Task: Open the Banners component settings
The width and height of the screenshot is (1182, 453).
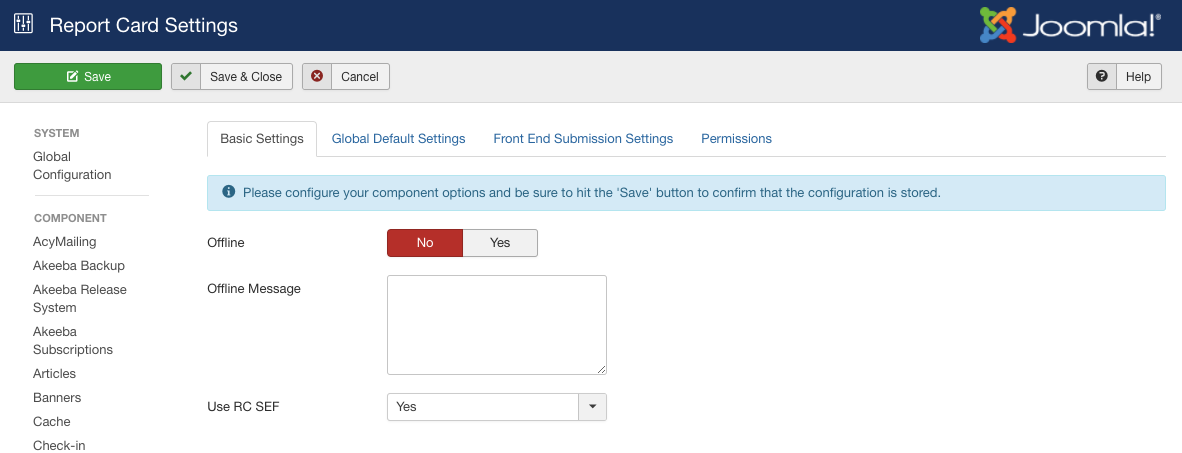Action: coord(57,397)
